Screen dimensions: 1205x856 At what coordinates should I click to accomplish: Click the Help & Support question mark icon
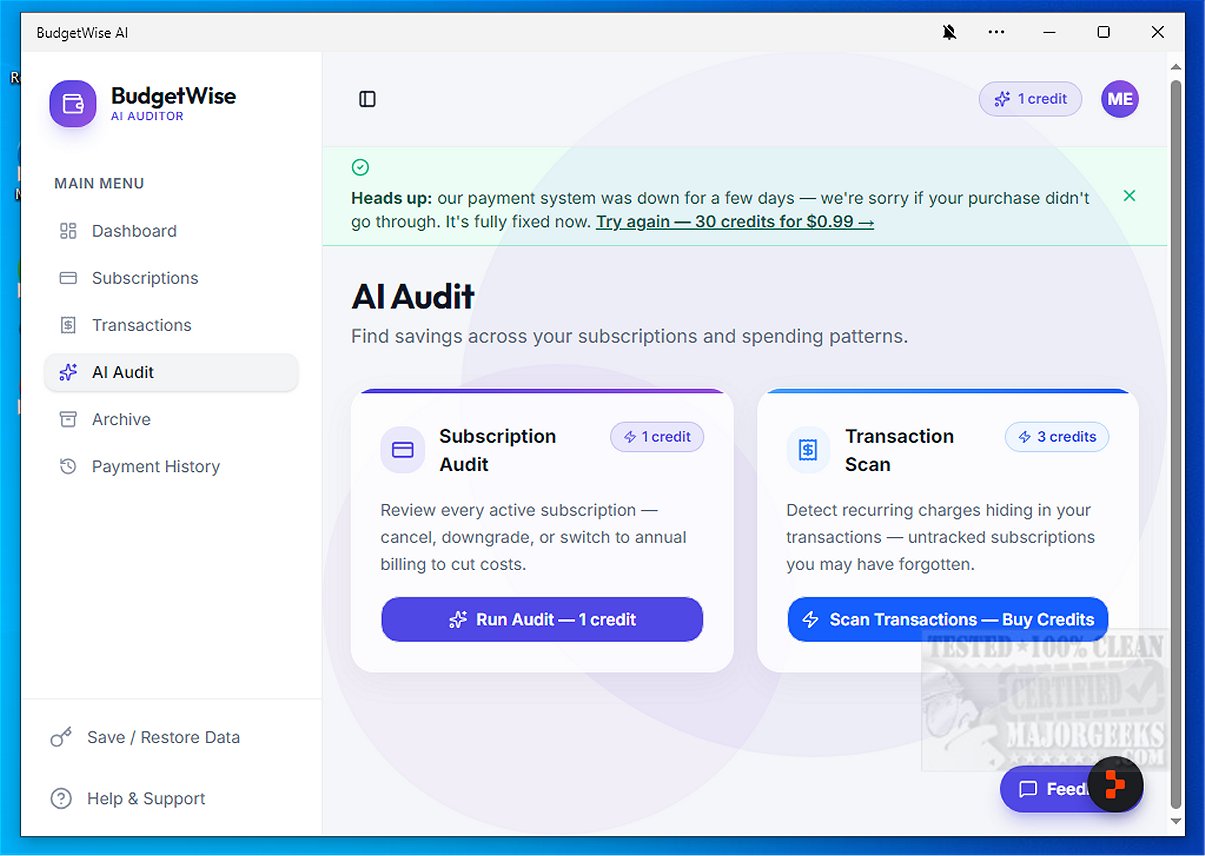61,798
